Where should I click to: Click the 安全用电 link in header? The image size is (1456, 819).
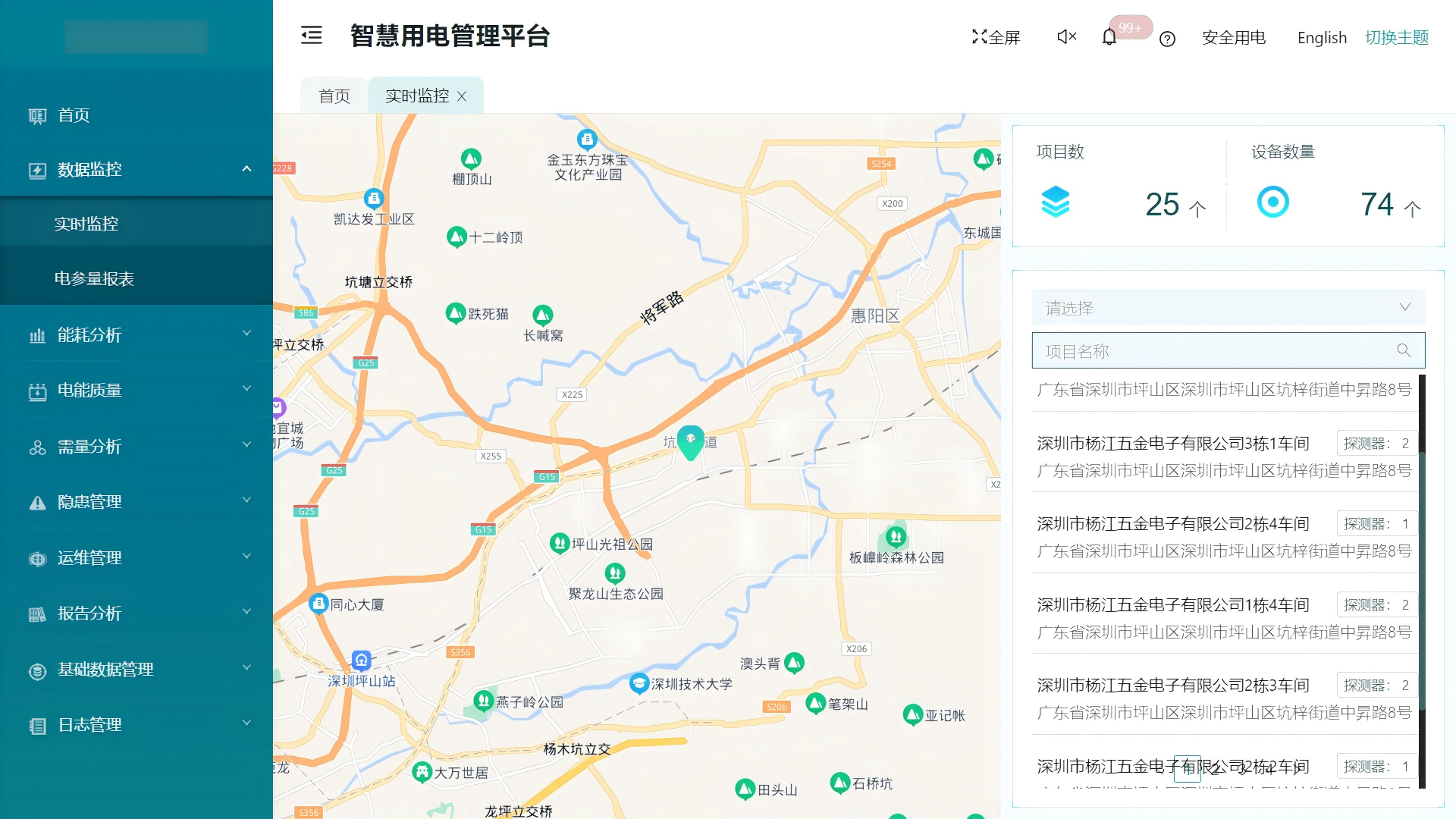[1233, 37]
